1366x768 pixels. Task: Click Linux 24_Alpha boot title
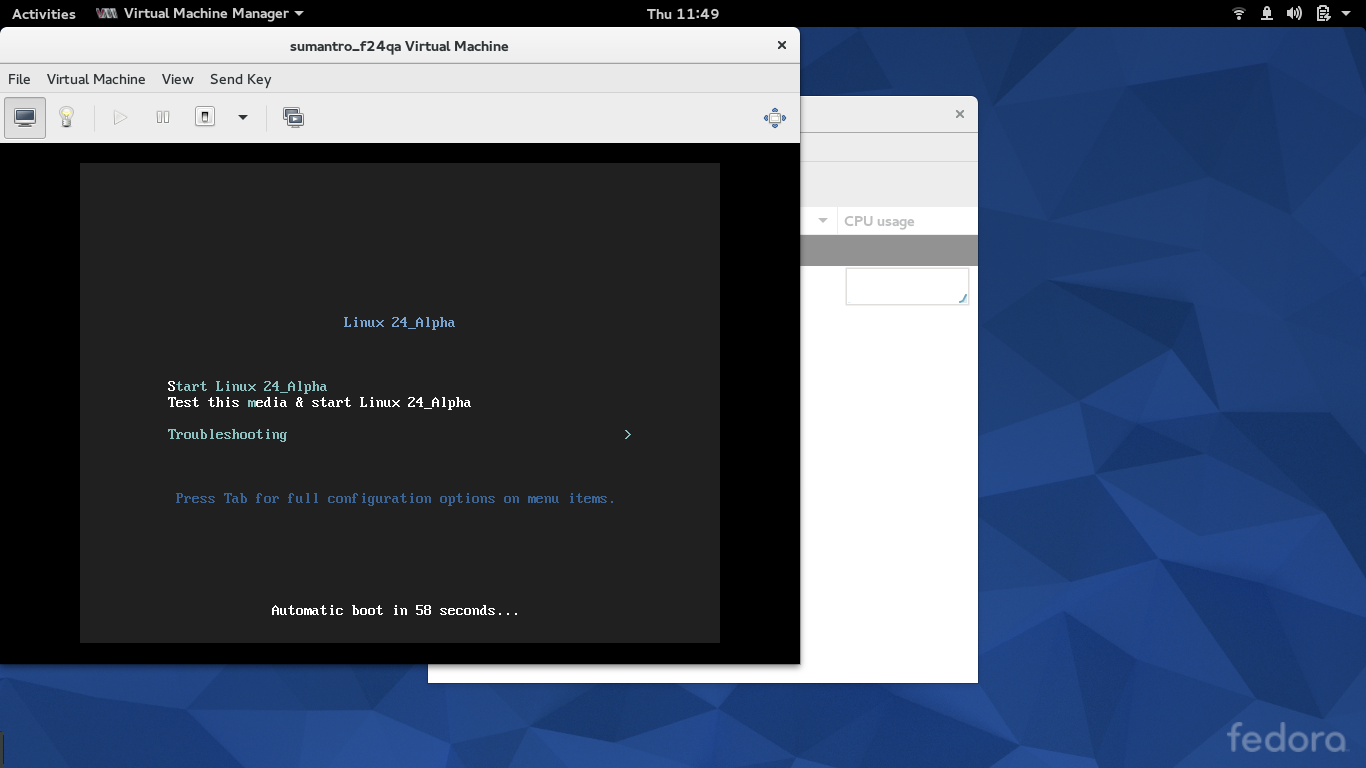pos(399,322)
